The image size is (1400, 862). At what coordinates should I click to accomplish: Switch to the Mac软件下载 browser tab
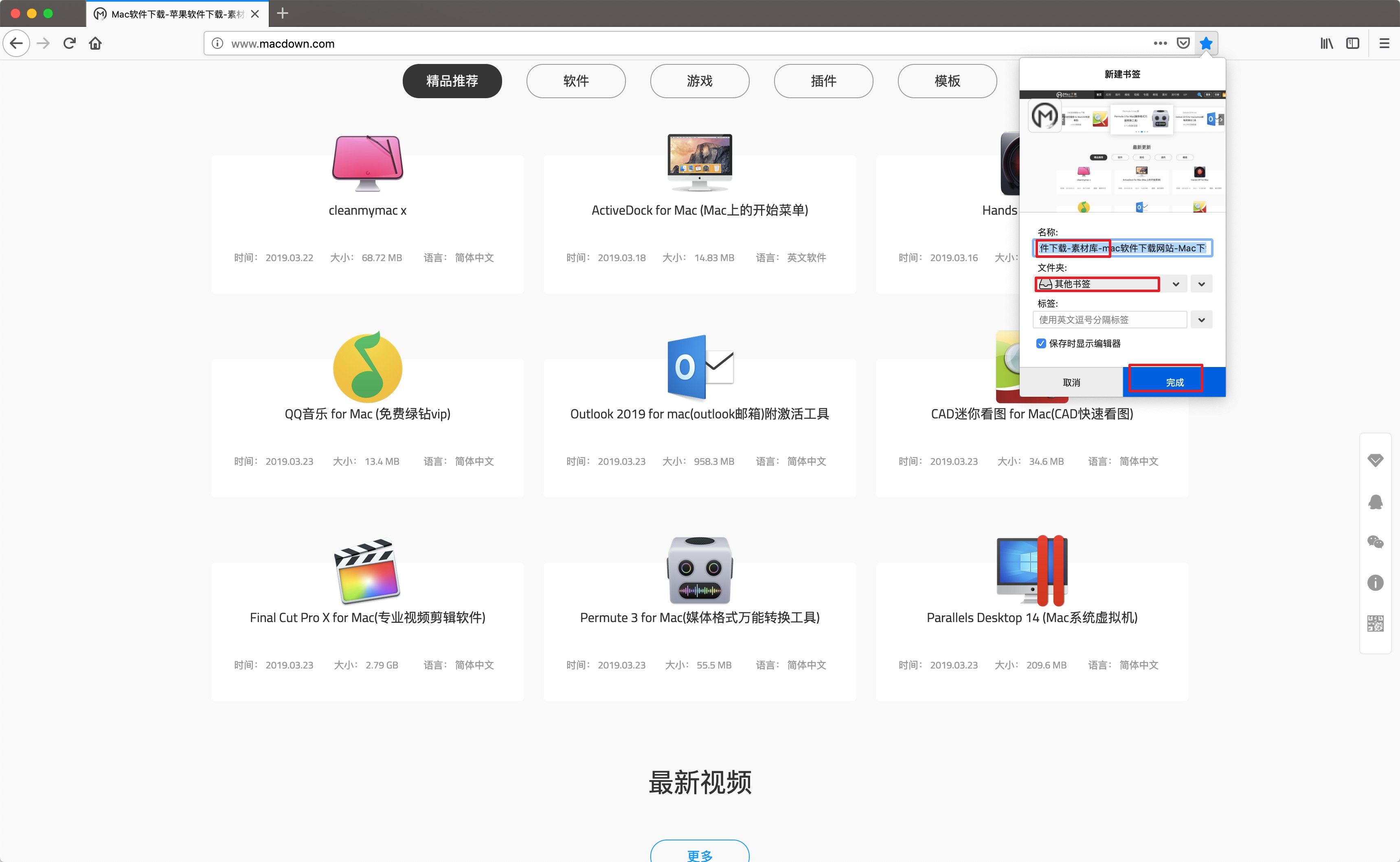(177, 14)
